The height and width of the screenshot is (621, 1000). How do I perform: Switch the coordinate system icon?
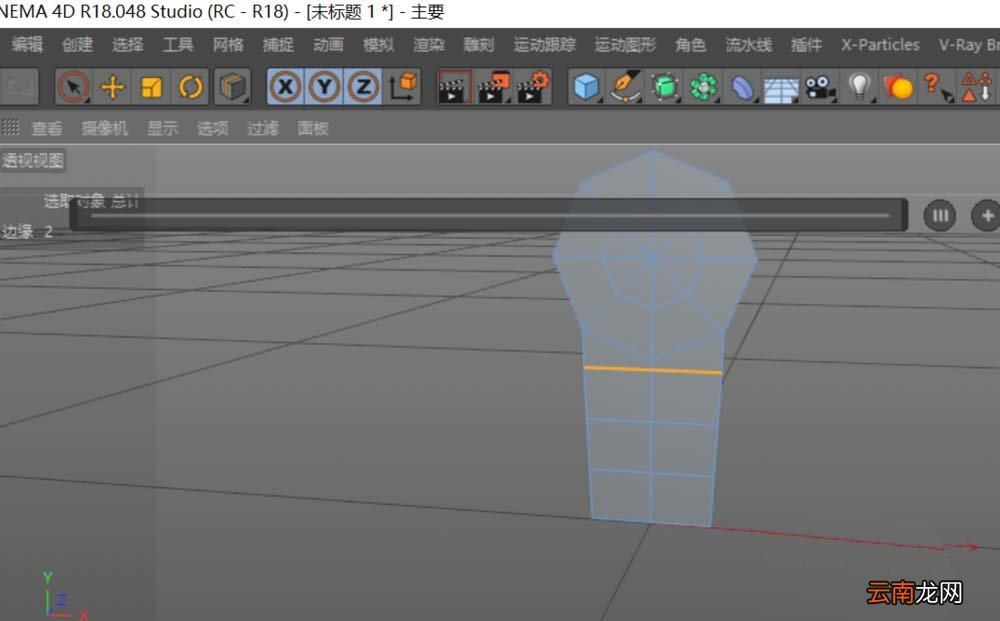[x=402, y=86]
